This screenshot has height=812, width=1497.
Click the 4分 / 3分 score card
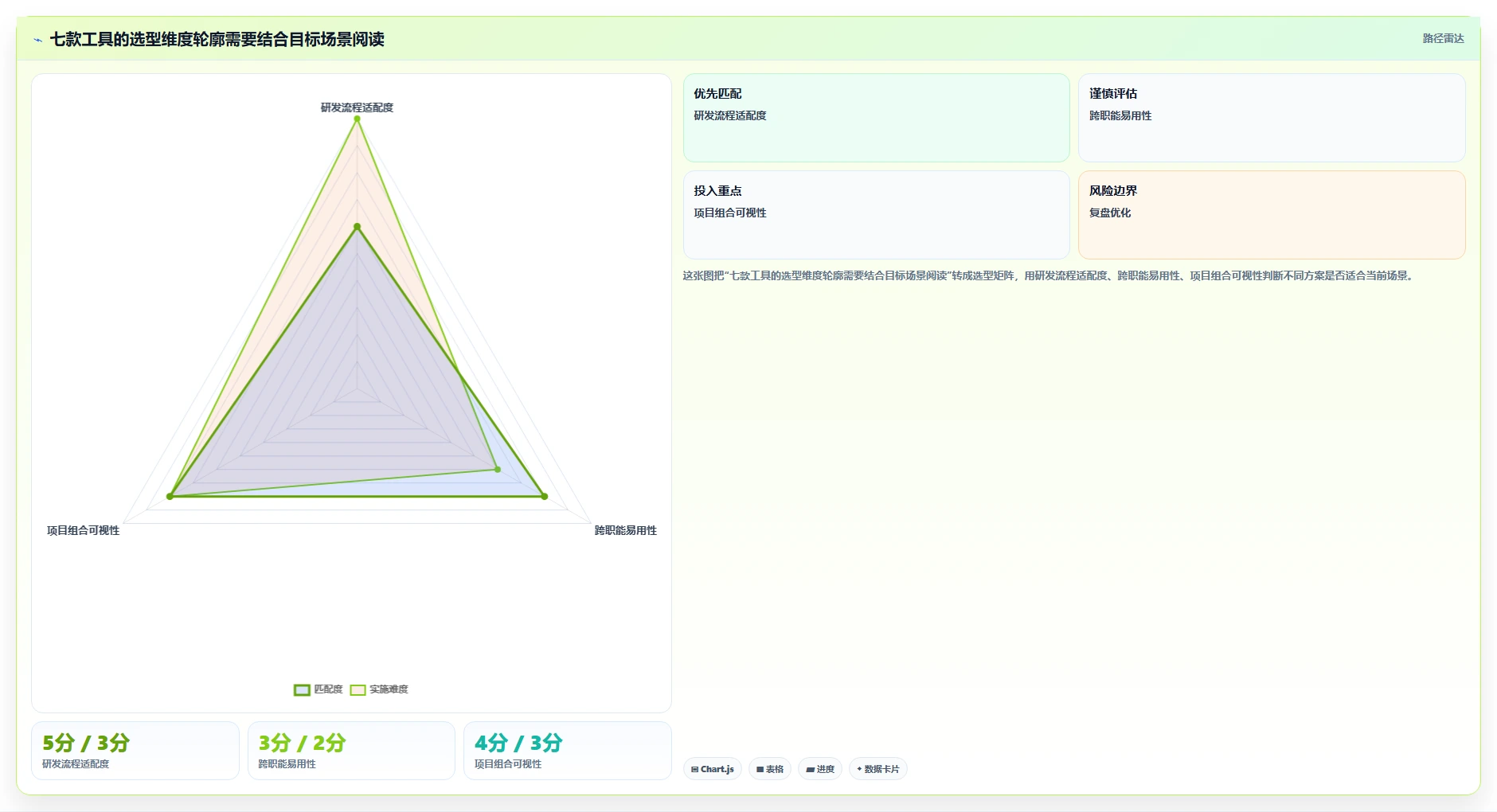click(x=568, y=751)
